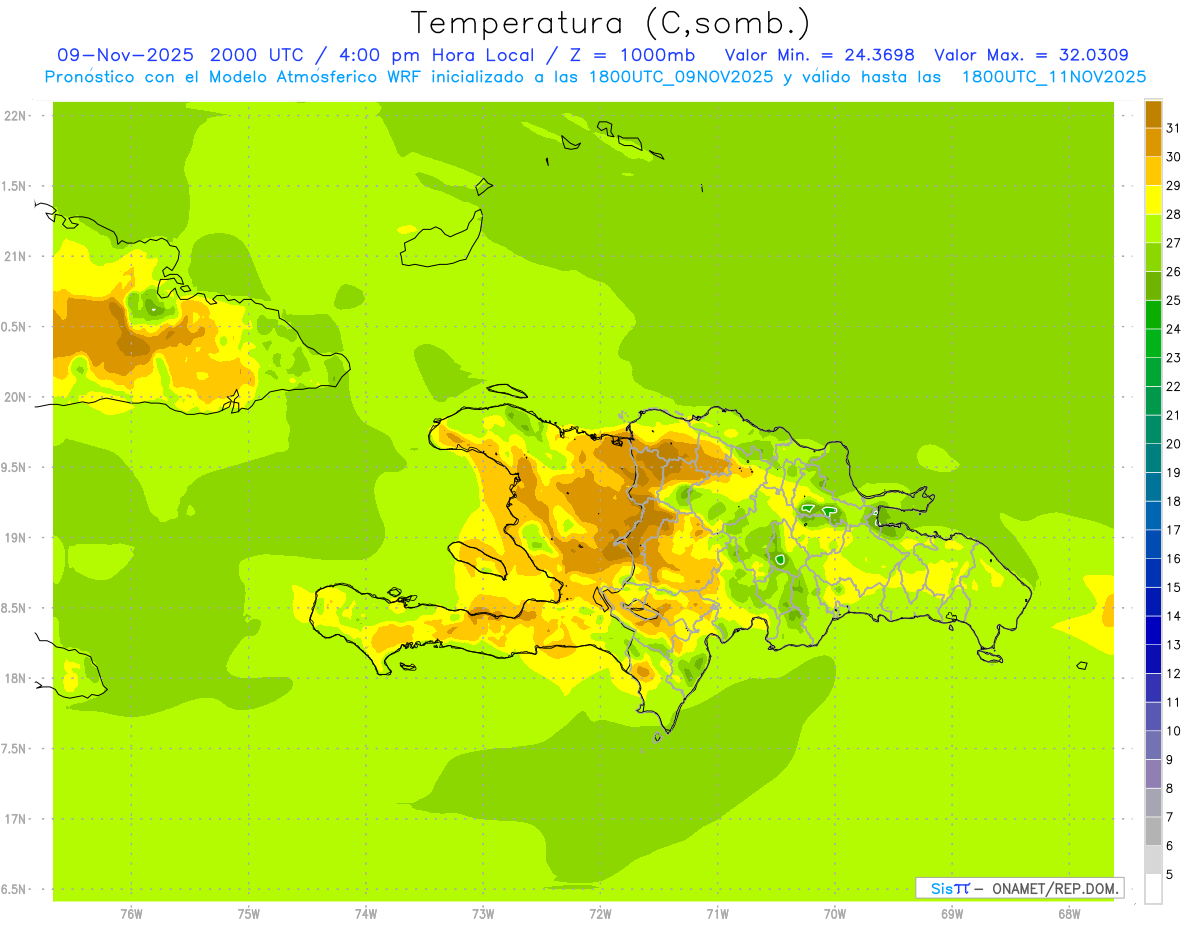Click latitude axis label '18N'
The width and height of the screenshot is (1200, 927).
click(16, 679)
